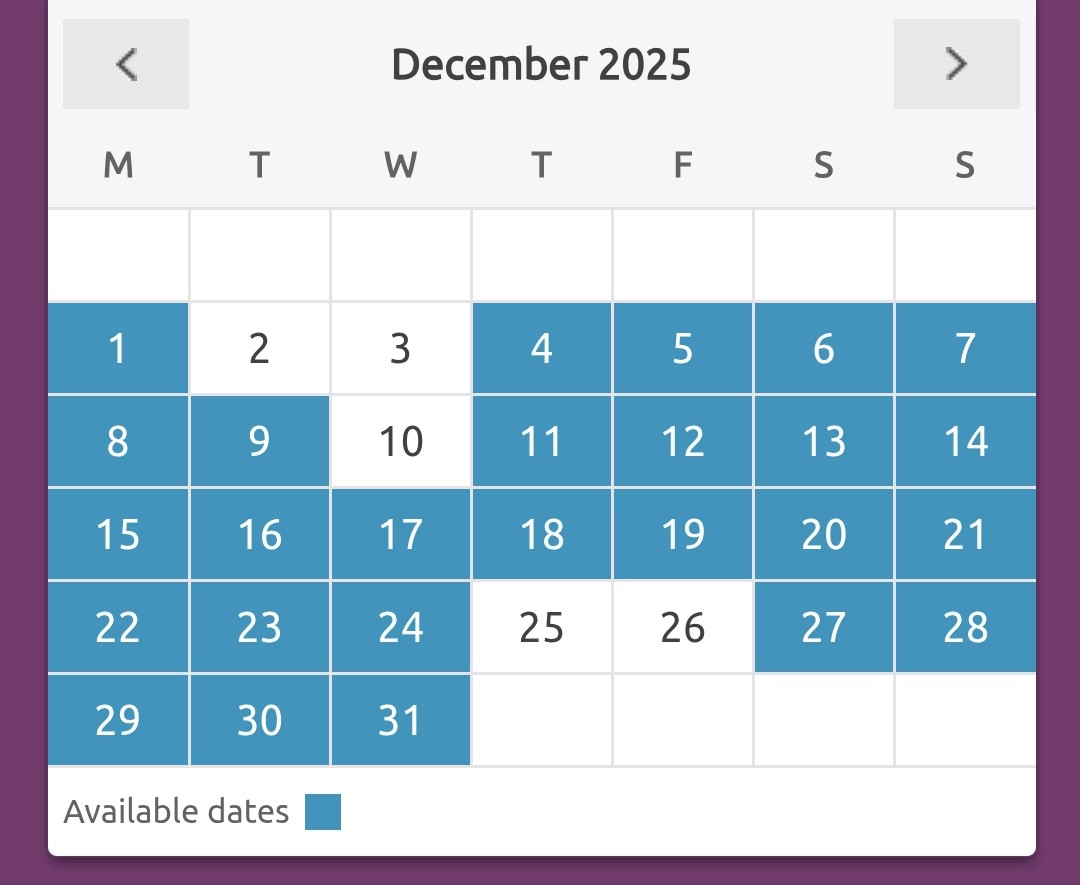Select December 30 on the calendar

tap(260, 720)
